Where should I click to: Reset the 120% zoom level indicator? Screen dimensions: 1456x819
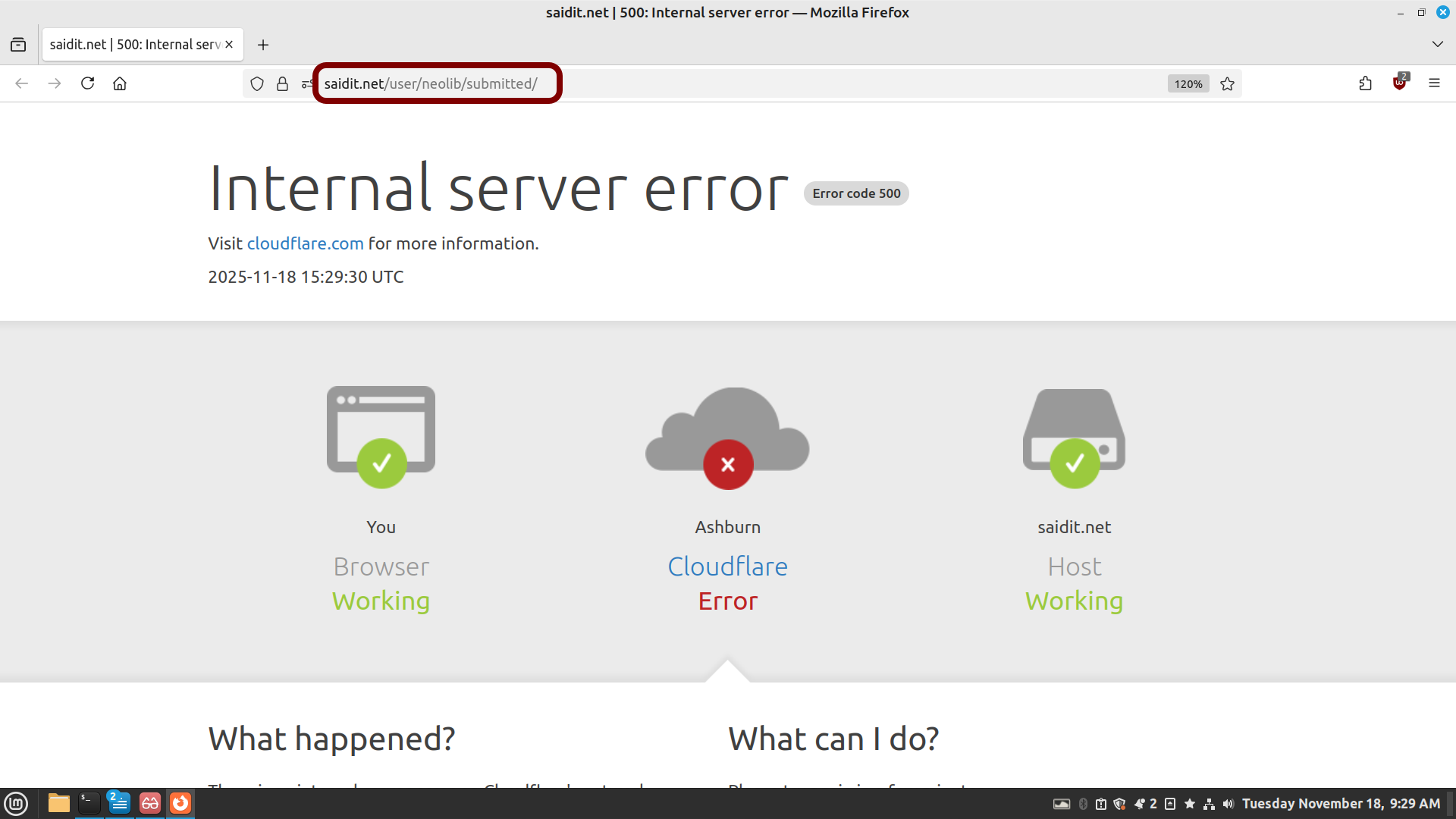point(1188,84)
